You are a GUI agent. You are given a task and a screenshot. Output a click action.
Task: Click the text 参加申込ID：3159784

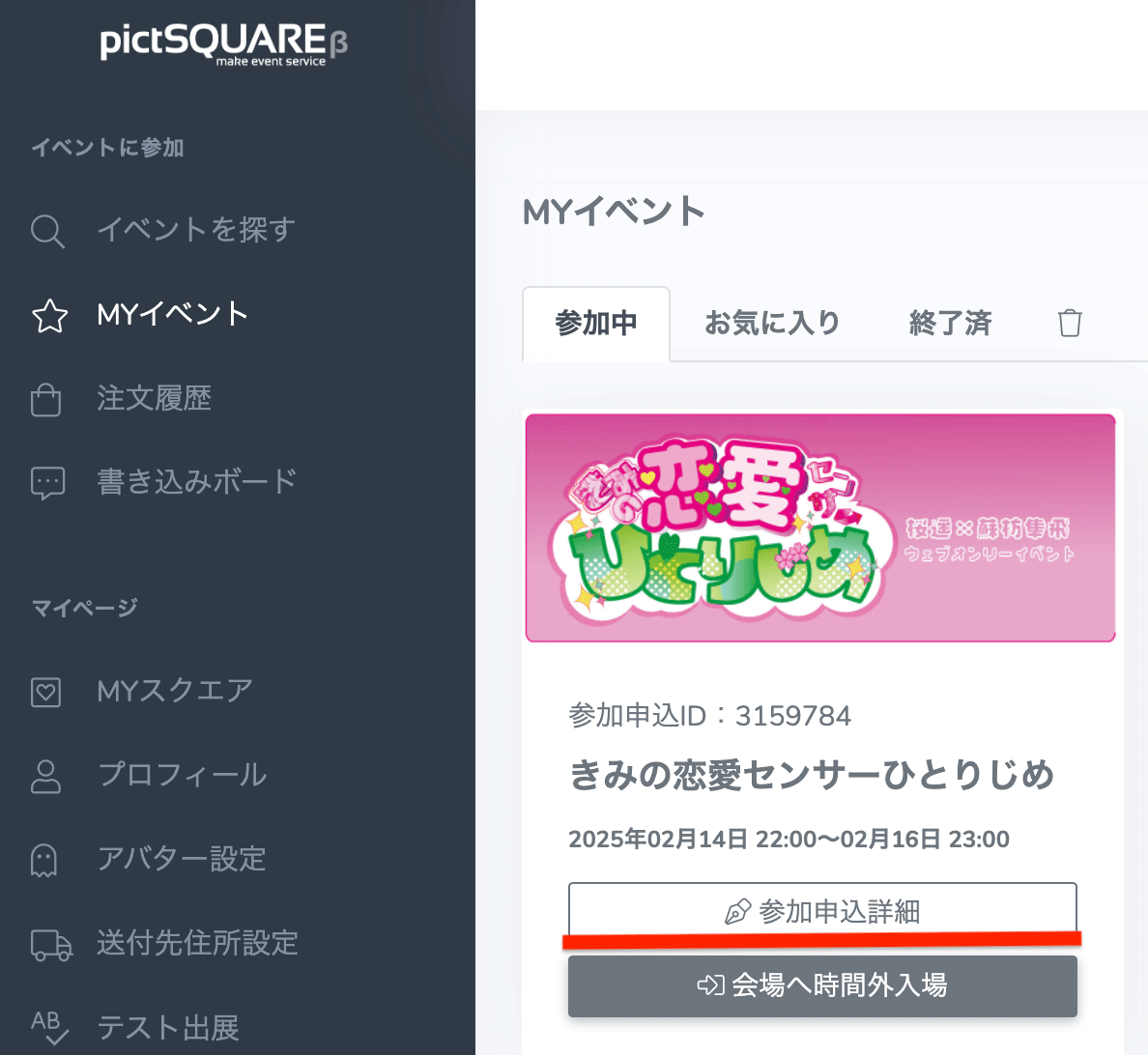(710, 716)
